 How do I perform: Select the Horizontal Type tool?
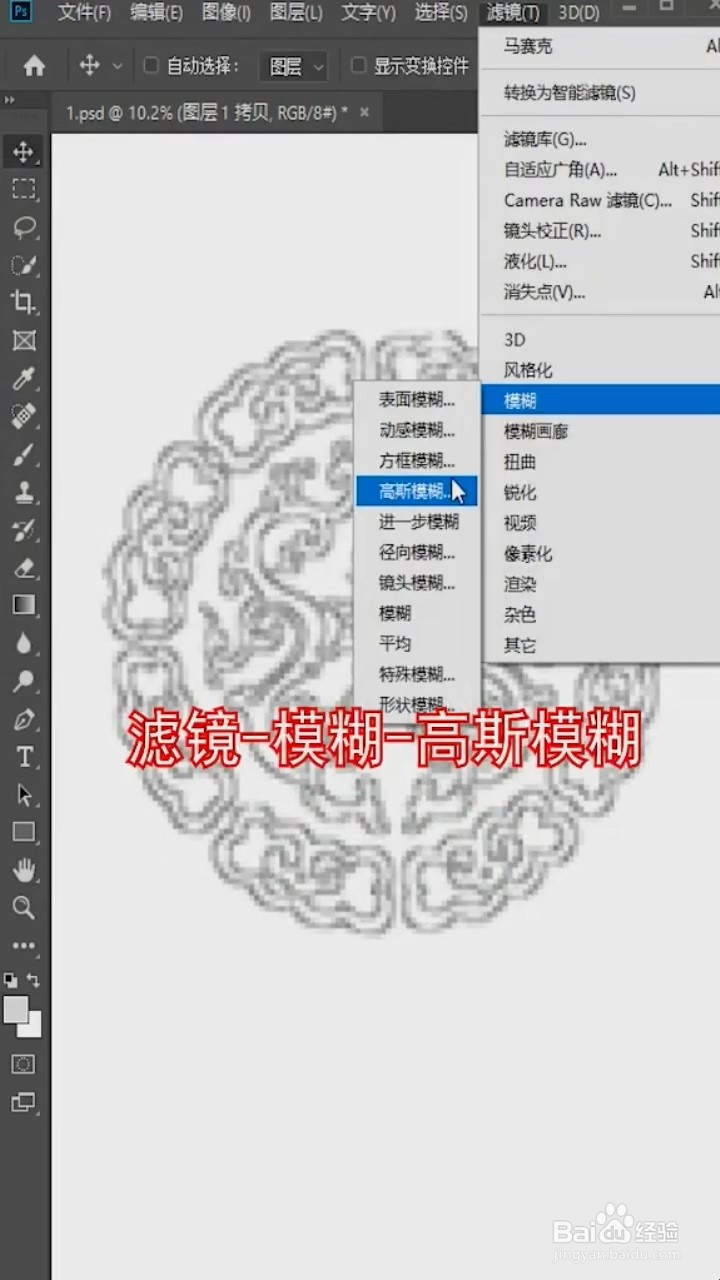(x=23, y=757)
